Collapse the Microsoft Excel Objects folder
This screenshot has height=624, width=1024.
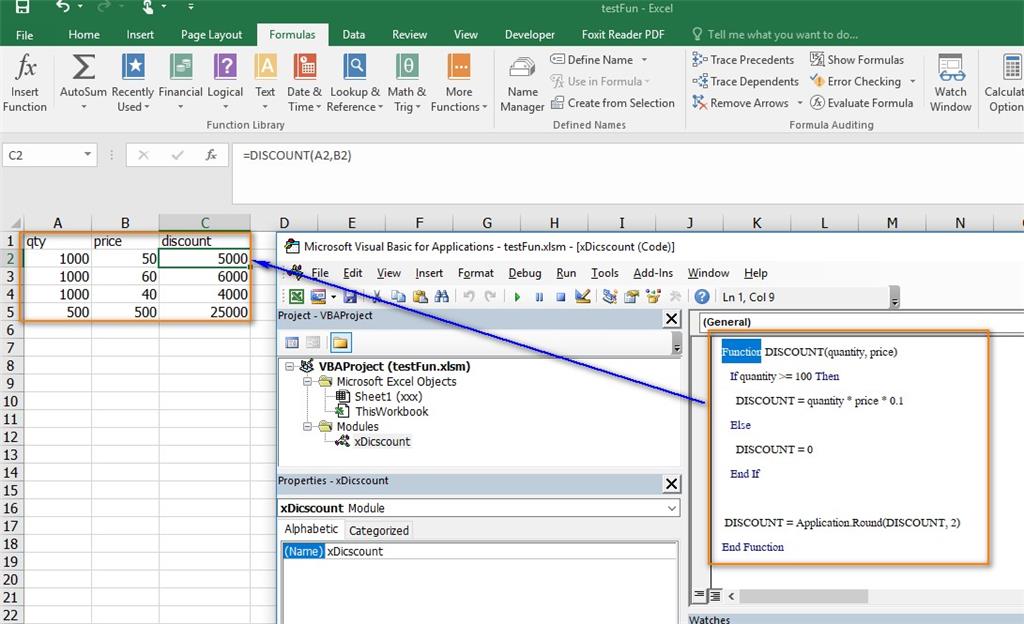[x=307, y=381]
